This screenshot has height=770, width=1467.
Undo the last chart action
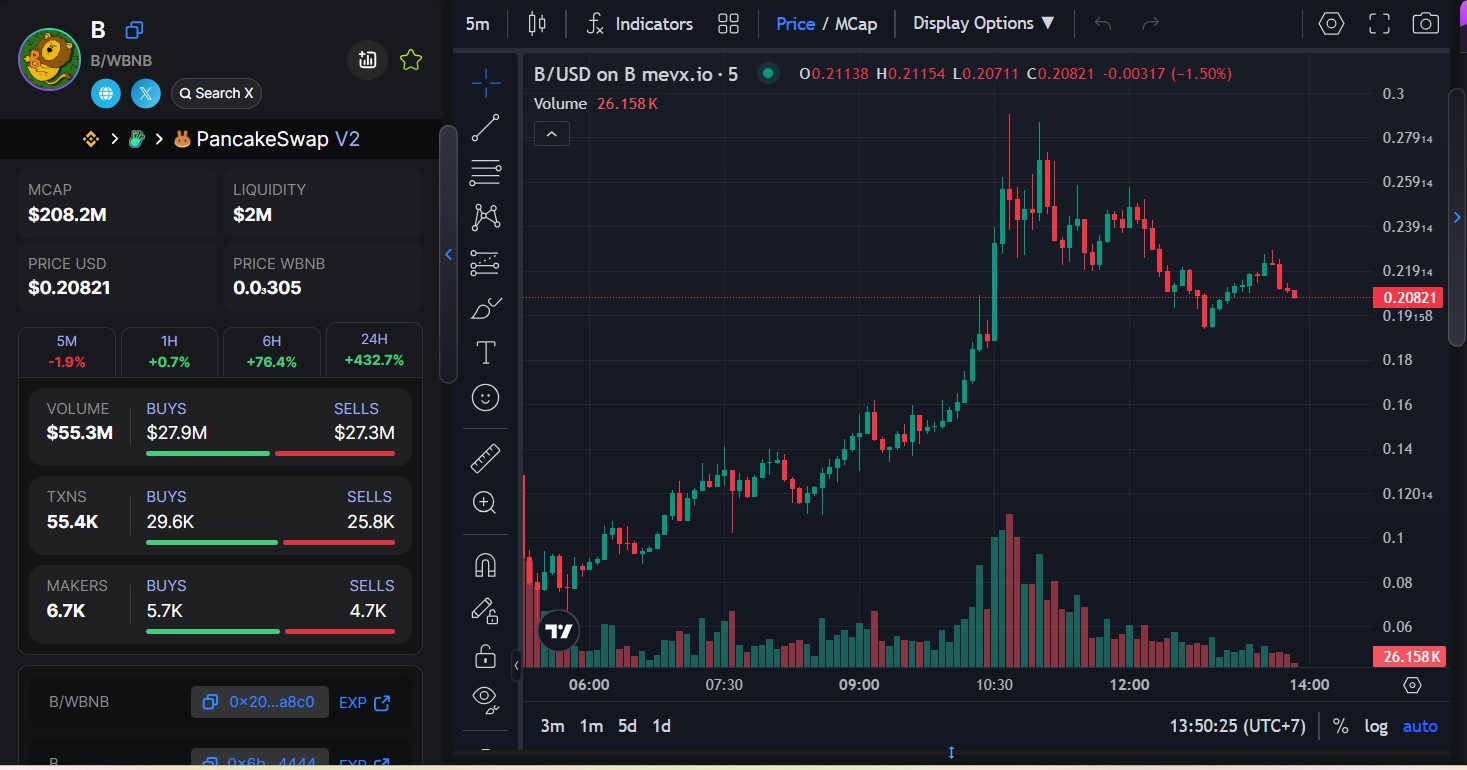(x=1103, y=23)
